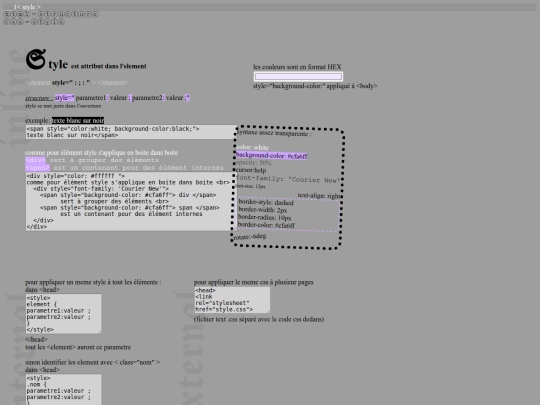
Task: Click the "background-color: #cfa6ff" highlighted text
Action: pyautogui.click(x=272, y=156)
